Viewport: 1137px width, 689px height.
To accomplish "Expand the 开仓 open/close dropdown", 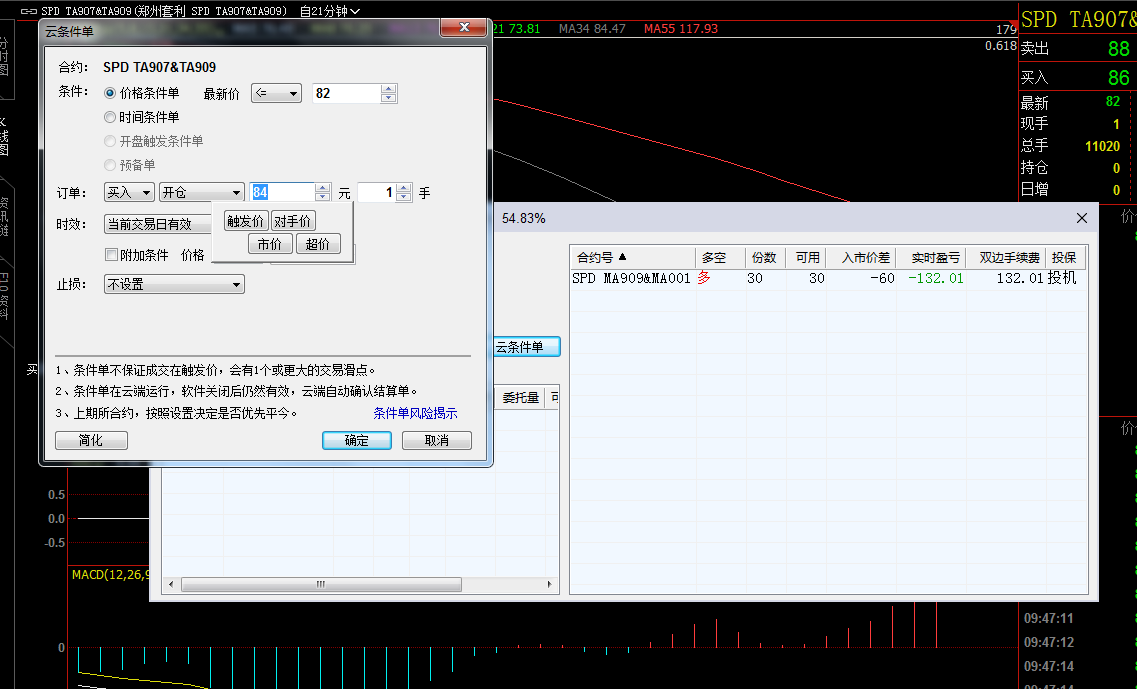I will pyautogui.click(x=201, y=192).
